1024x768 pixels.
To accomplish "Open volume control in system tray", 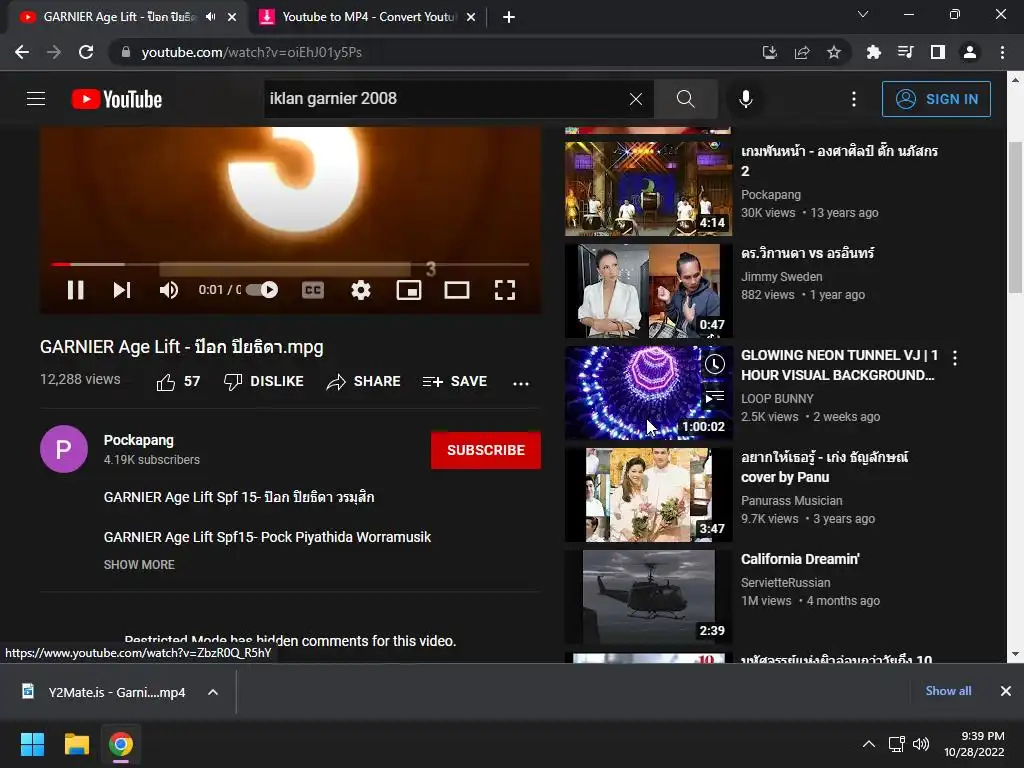I will pos(921,744).
